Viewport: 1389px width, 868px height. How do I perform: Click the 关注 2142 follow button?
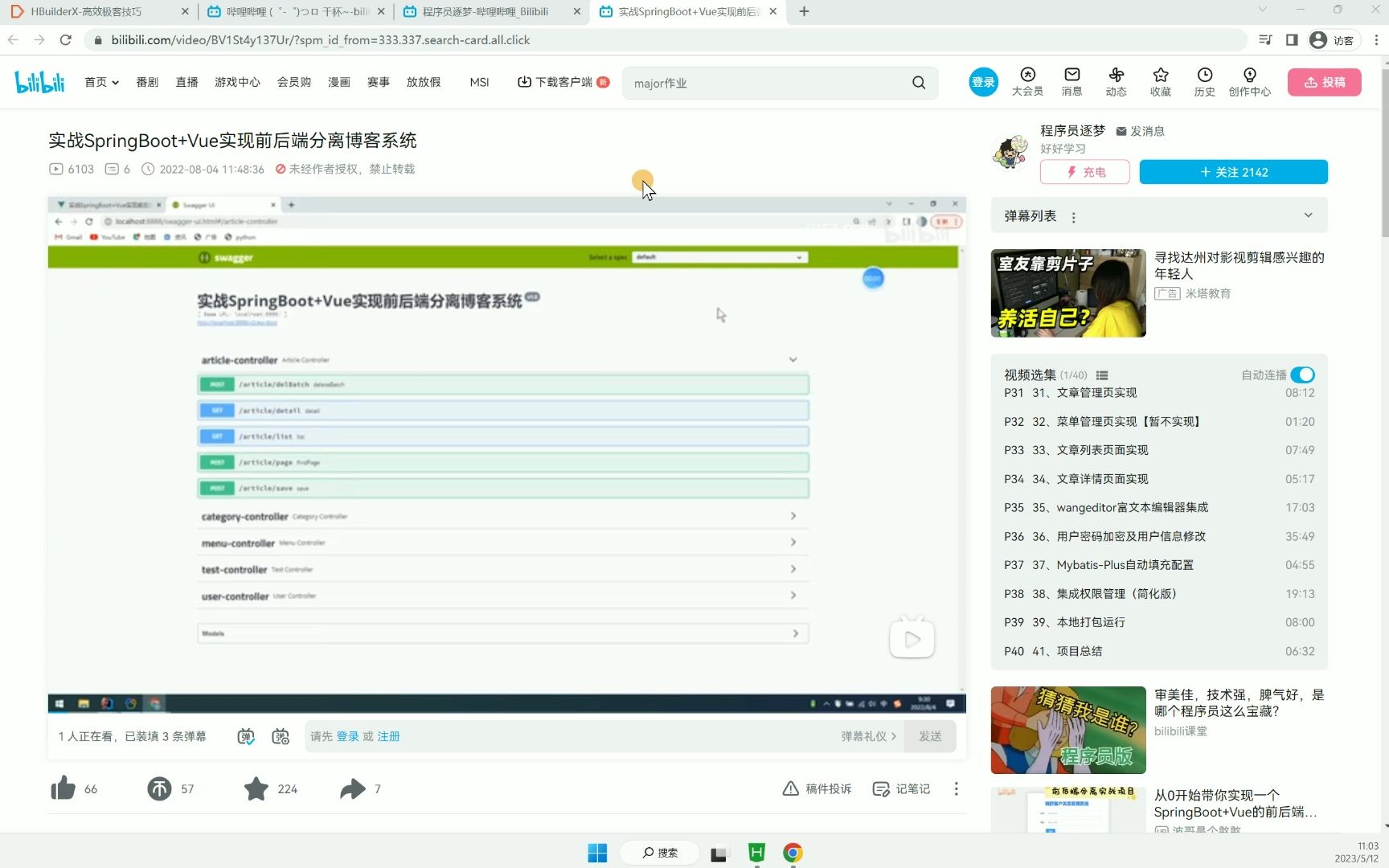(x=1233, y=172)
